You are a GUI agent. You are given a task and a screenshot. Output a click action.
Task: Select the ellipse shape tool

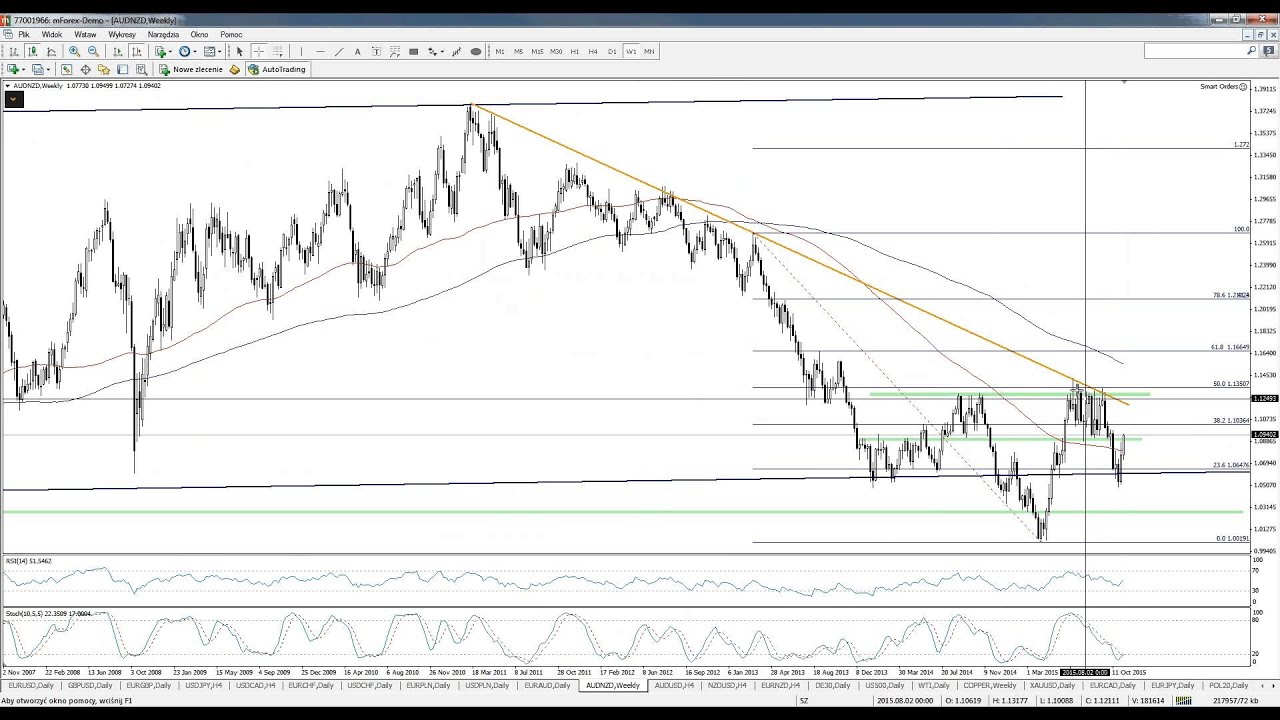[x=476, y=51]
